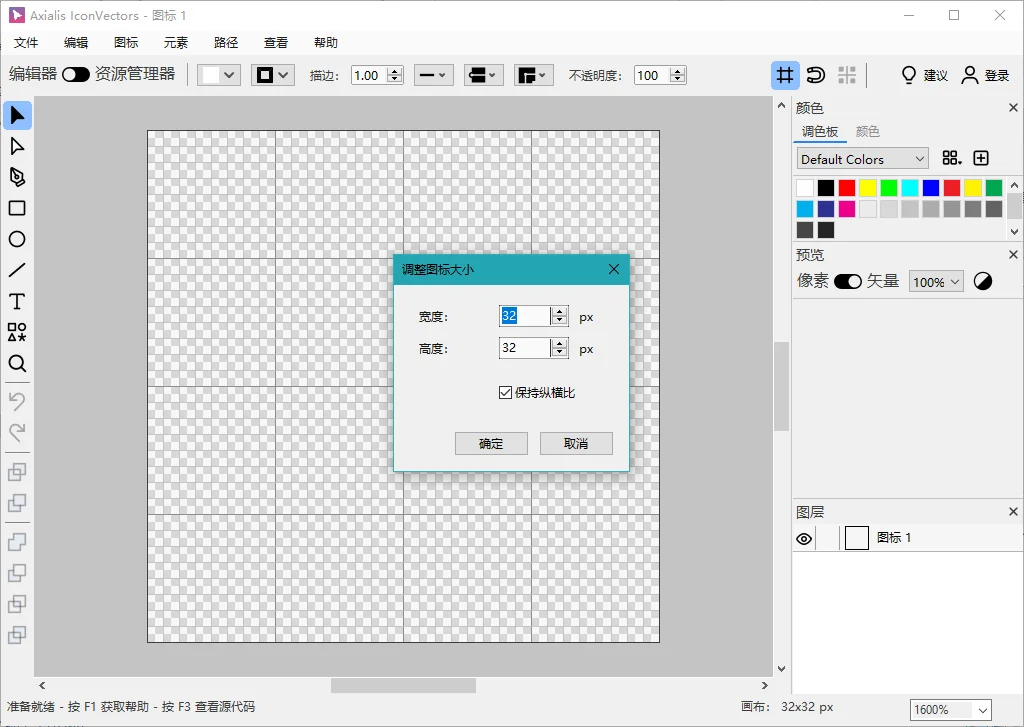
Task: Open the 帮助 menu
Action: pos(326,42)
